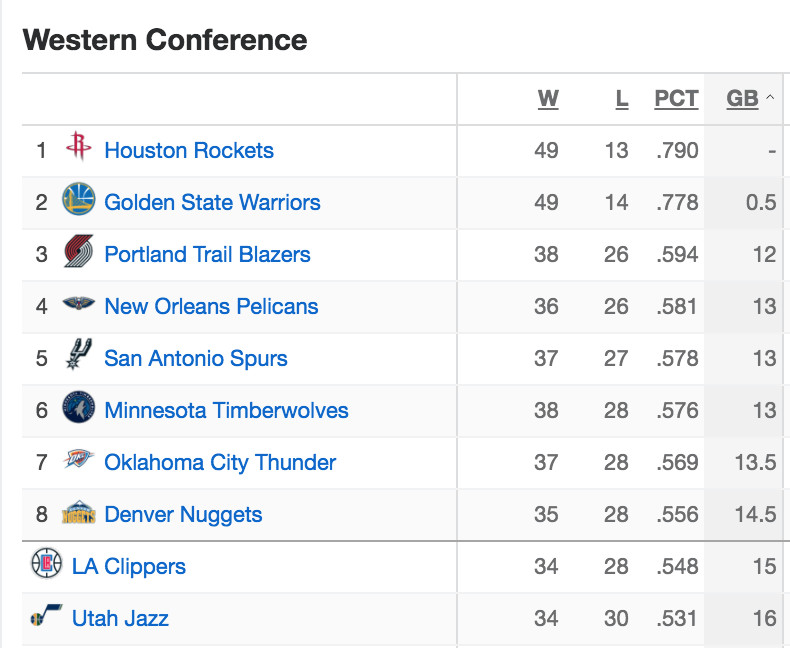
Task: Click the Portland Trail Blazers logo
Action: coord(79,251)
